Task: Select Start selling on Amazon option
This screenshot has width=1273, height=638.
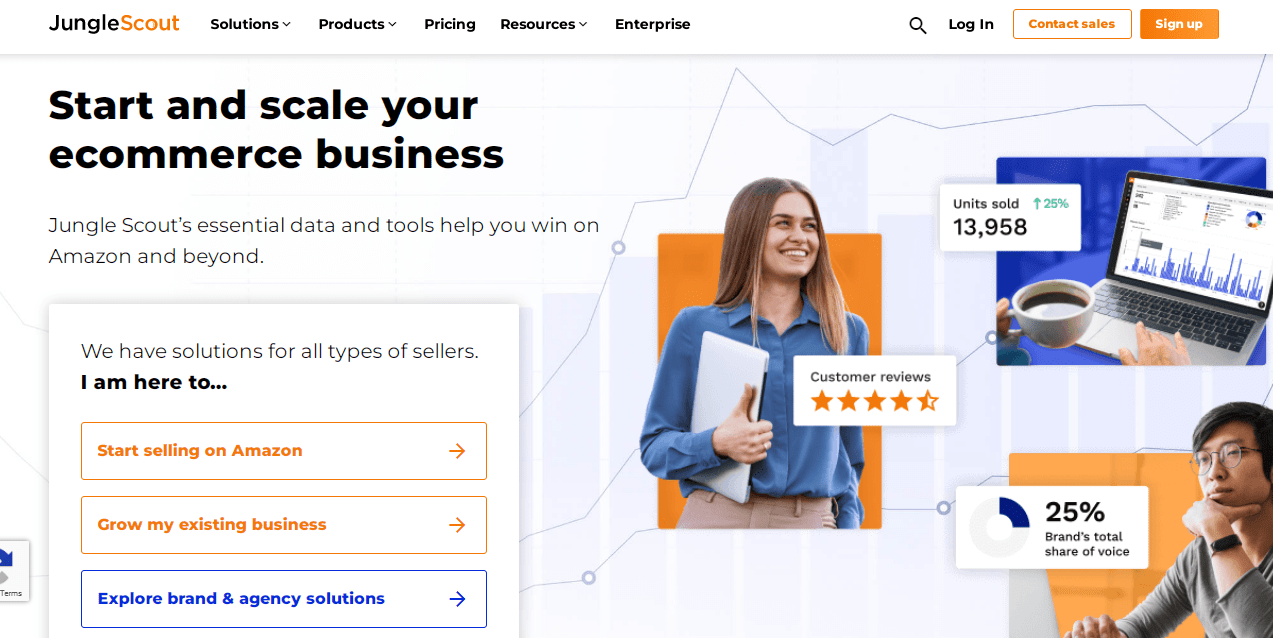Action: 284,451
